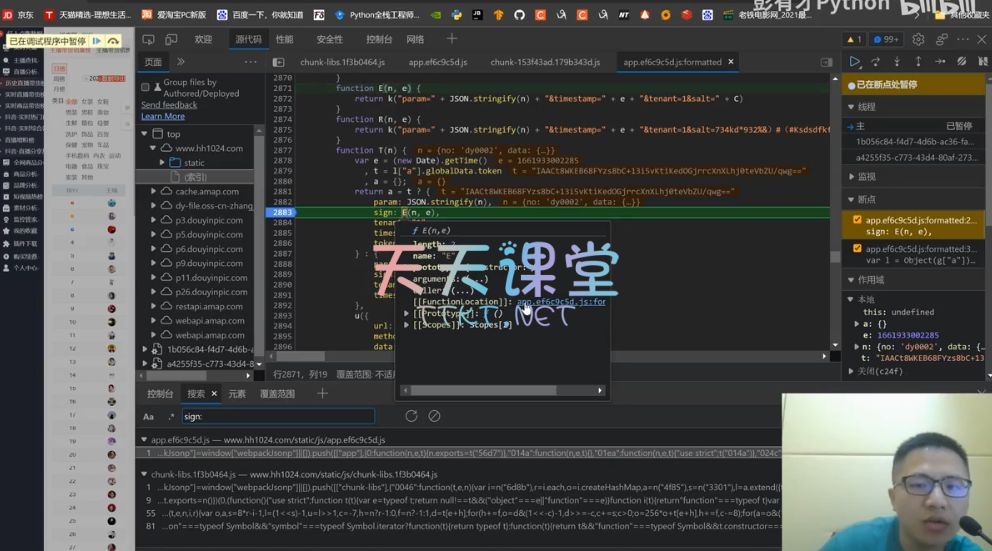Click the clear search results icon
992x551 pixels.
[x=434, y=416]
